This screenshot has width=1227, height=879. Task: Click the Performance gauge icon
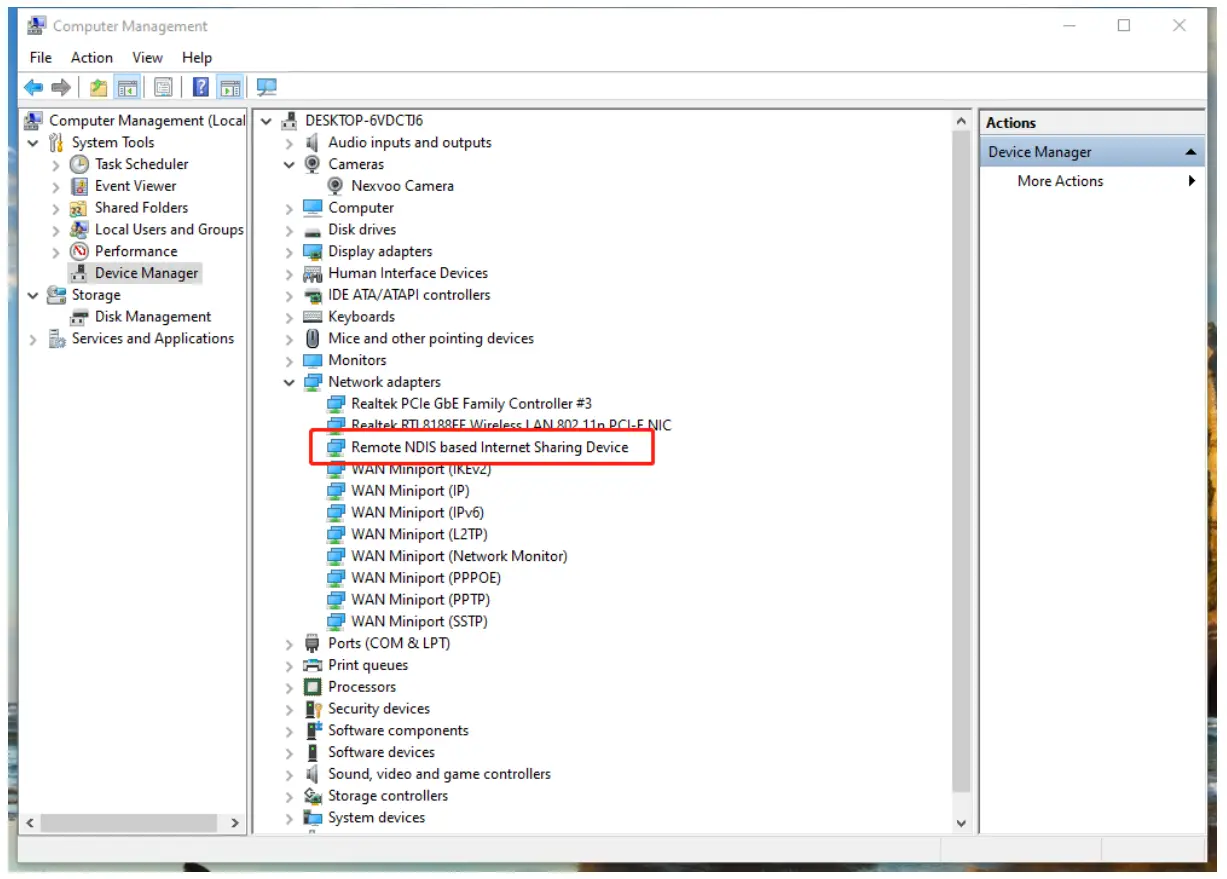point(79,251)
